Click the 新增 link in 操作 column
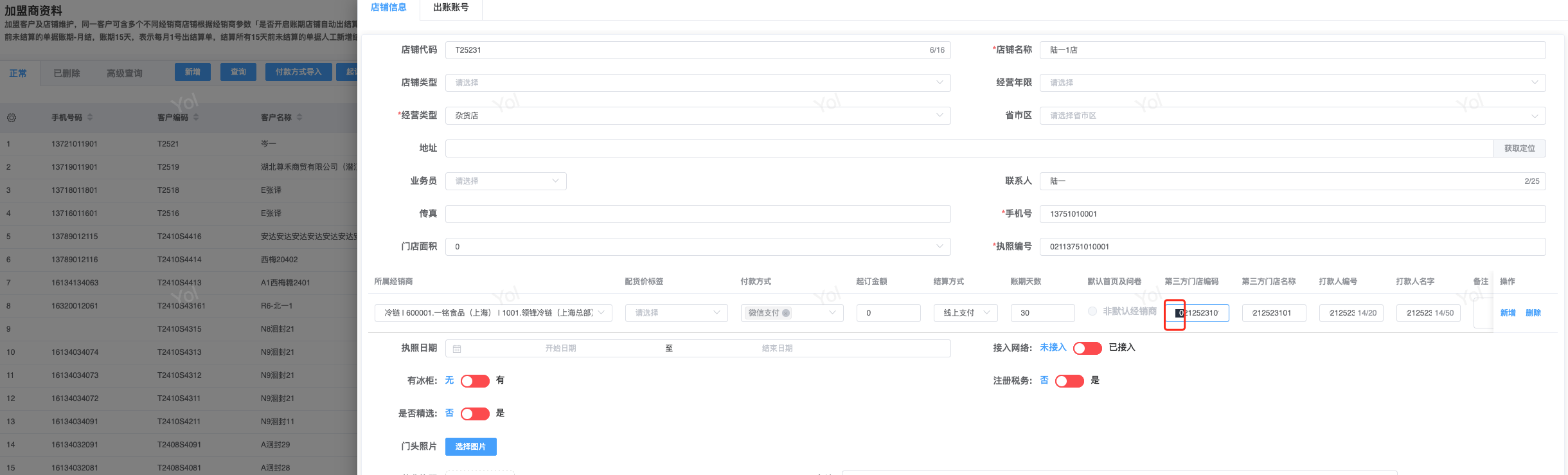This screenshot has width=1568, height=475. point(1508,313)
